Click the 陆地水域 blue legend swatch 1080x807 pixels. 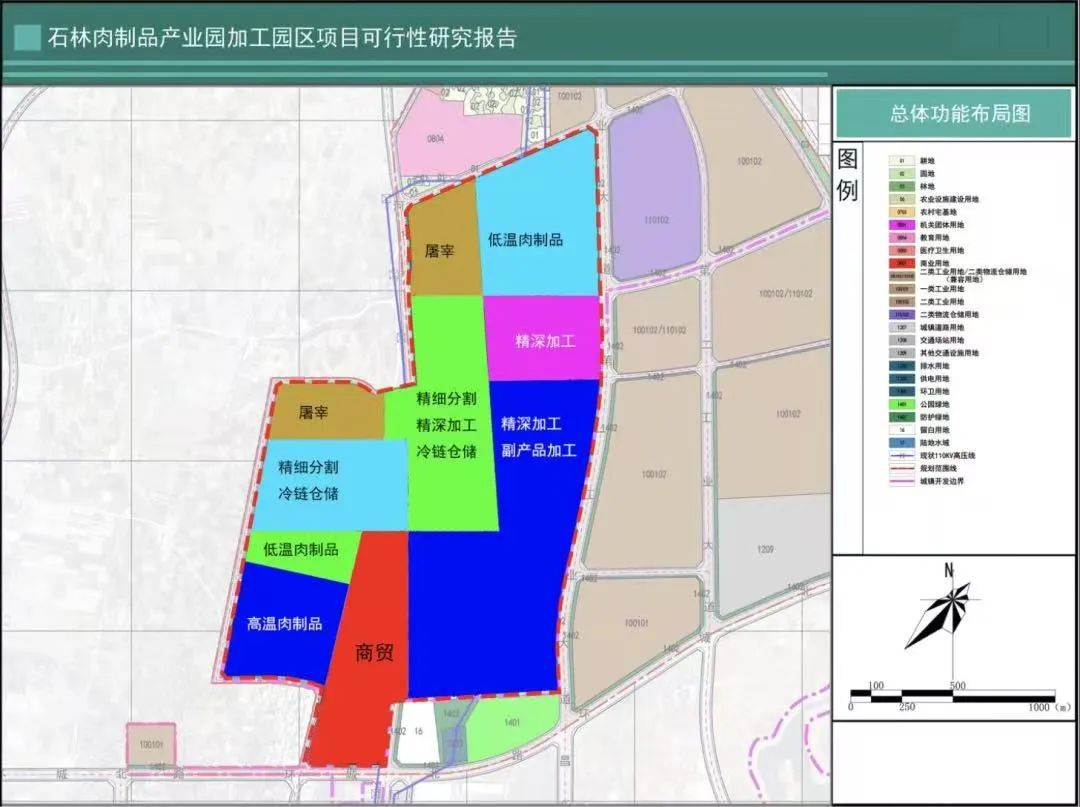pyautogui.click(x=901, y=442)
